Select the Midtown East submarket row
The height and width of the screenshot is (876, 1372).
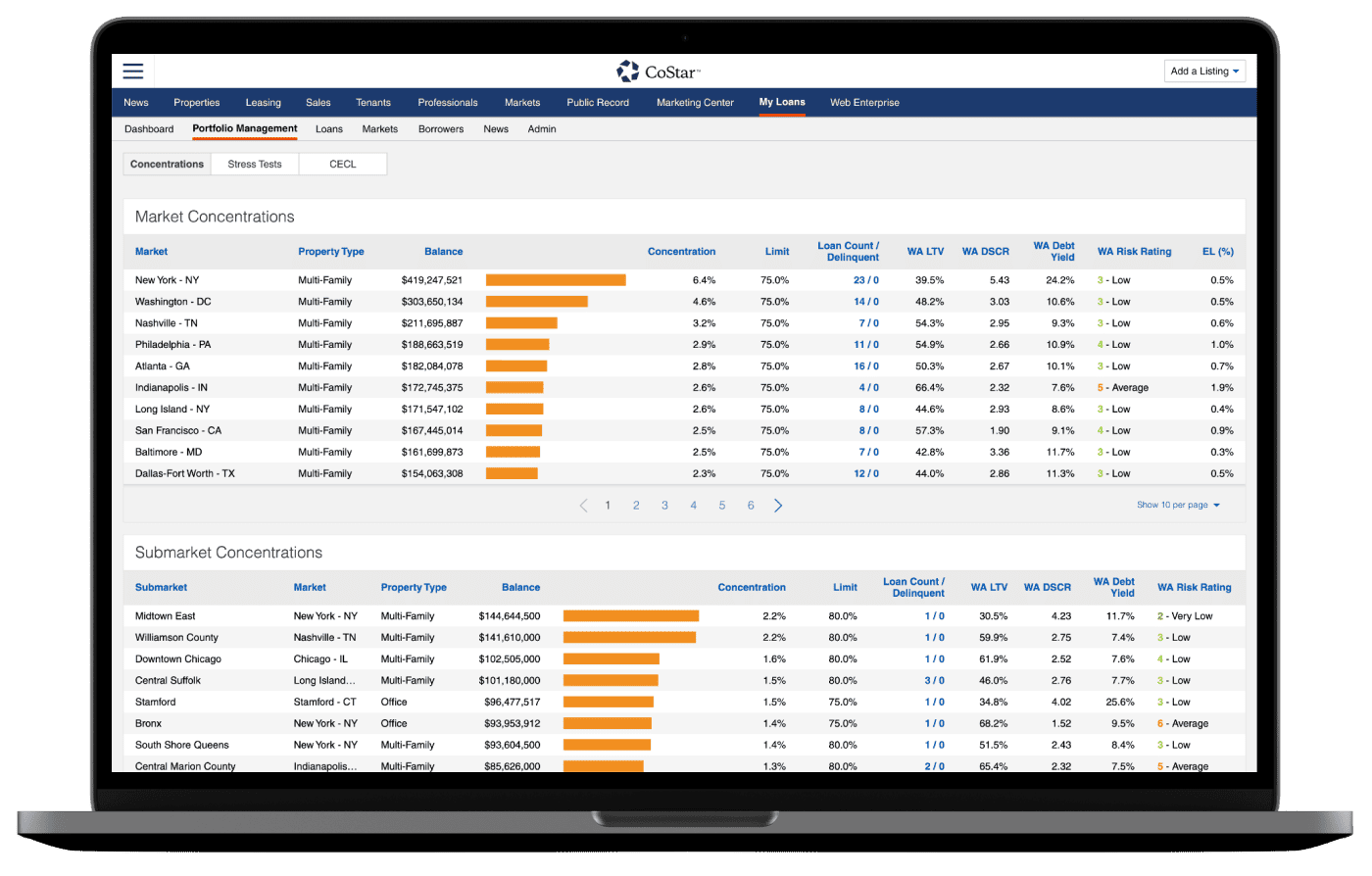click(x=166, y=616)
